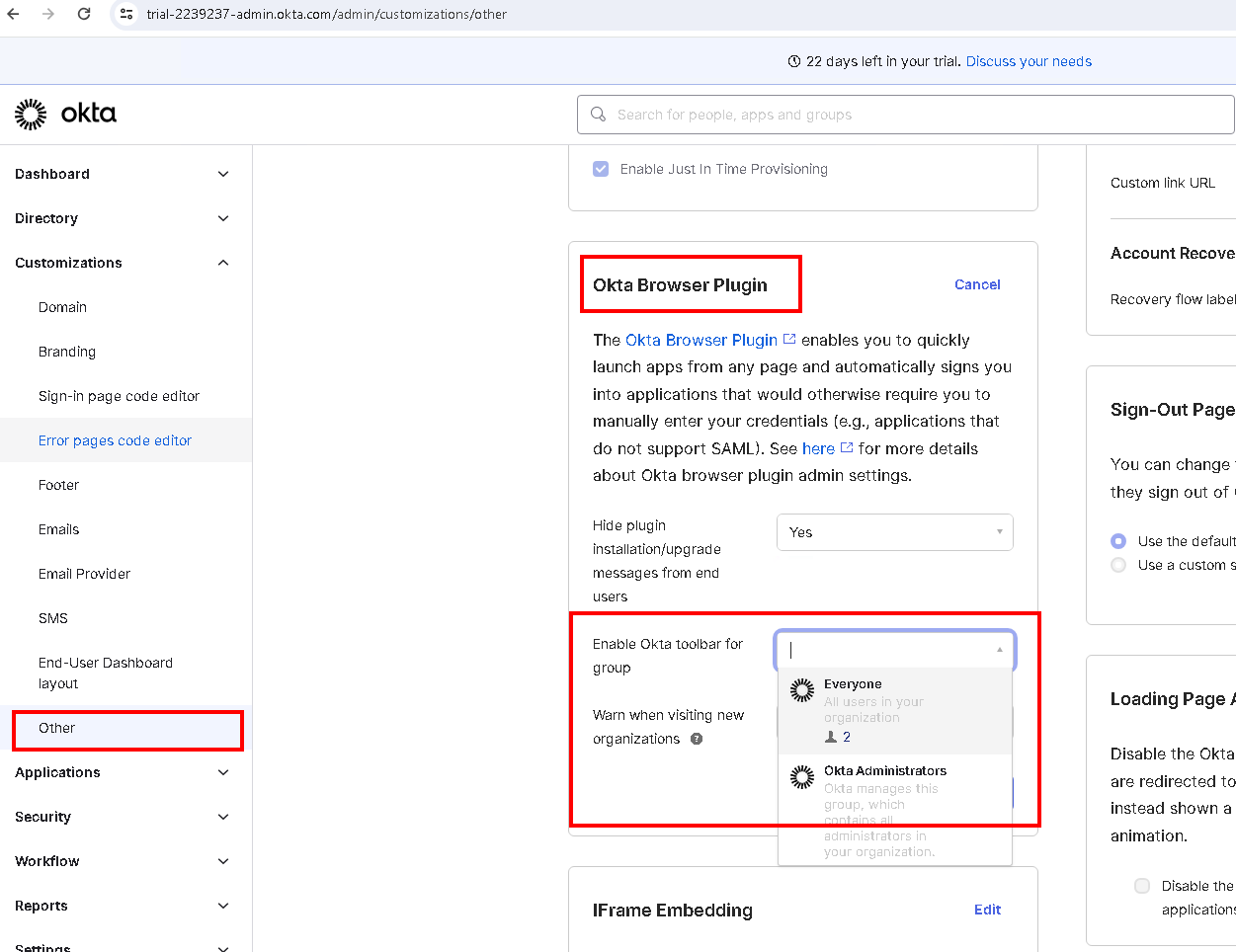Go back in browser history
This screenshot has height=952, width=1236.
(x=14, y=14)
